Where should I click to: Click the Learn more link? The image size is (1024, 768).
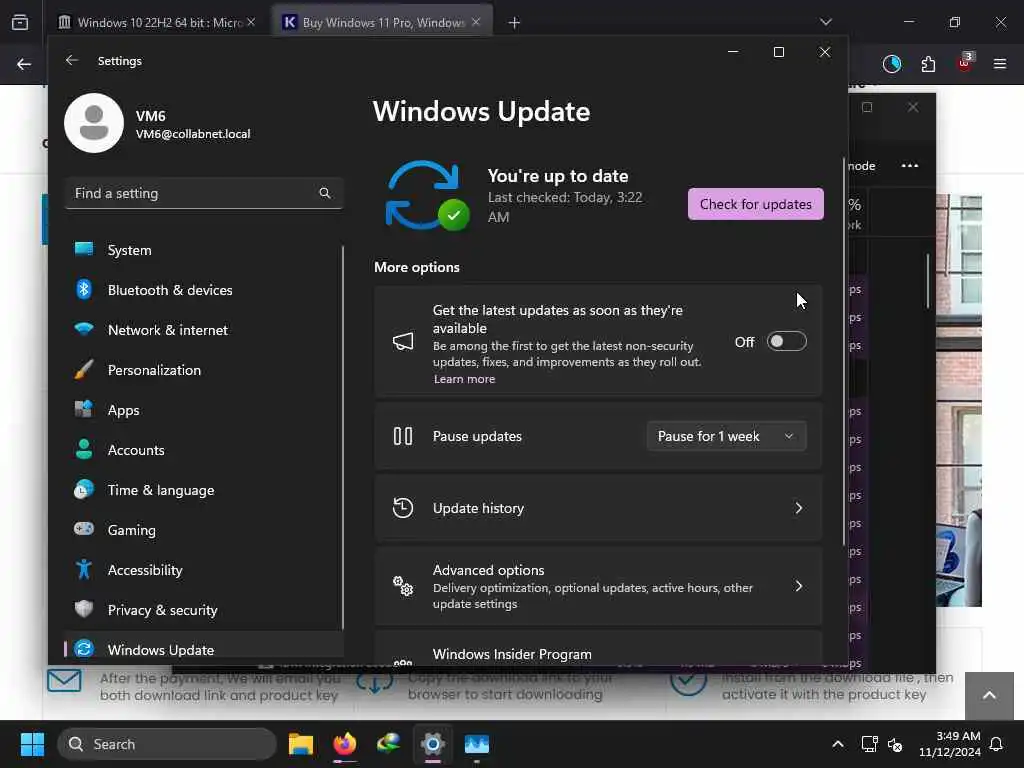tap(464, 379)
